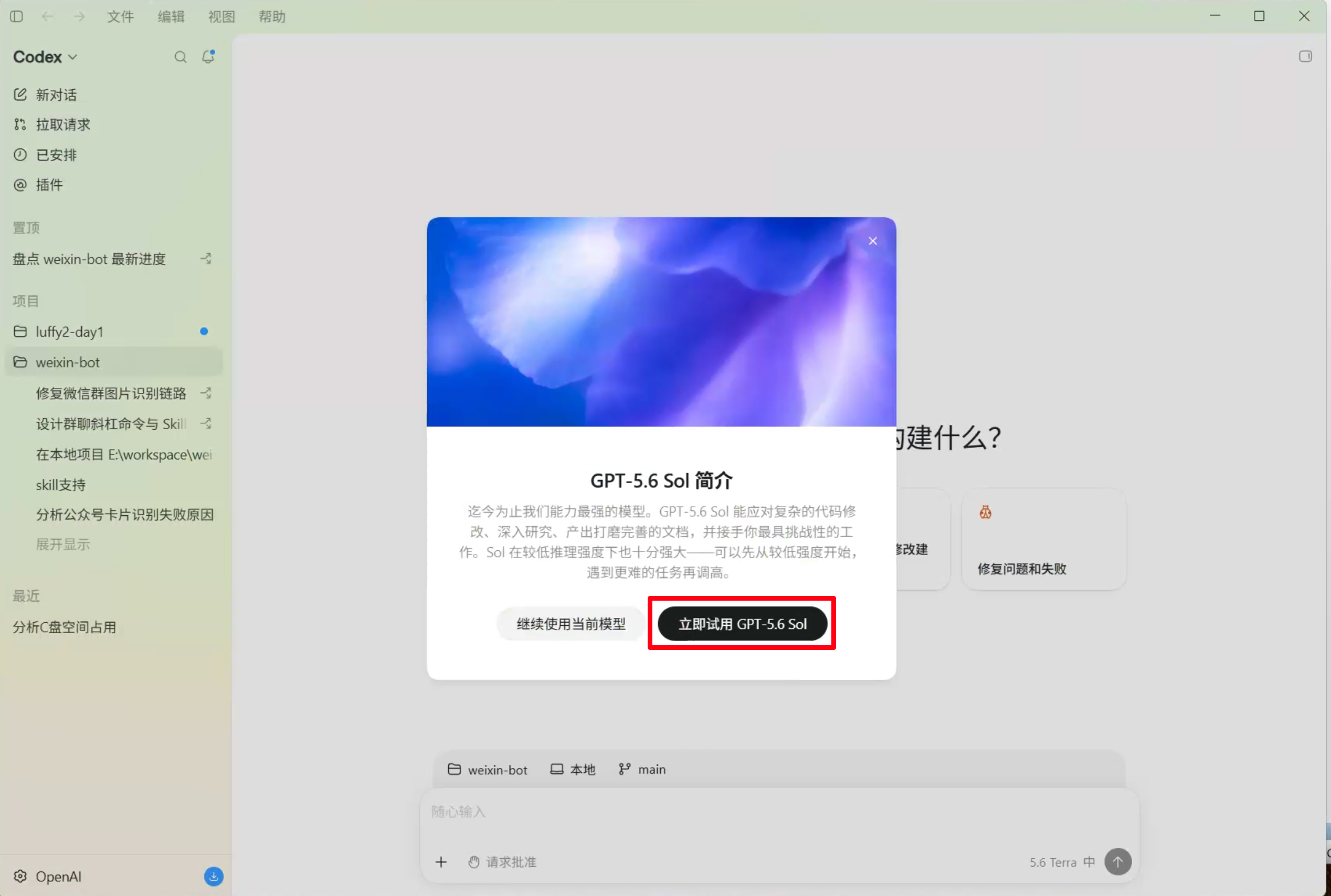
Task: Choose the weixin-bot folder selector in composer
Action: [487, 770]
